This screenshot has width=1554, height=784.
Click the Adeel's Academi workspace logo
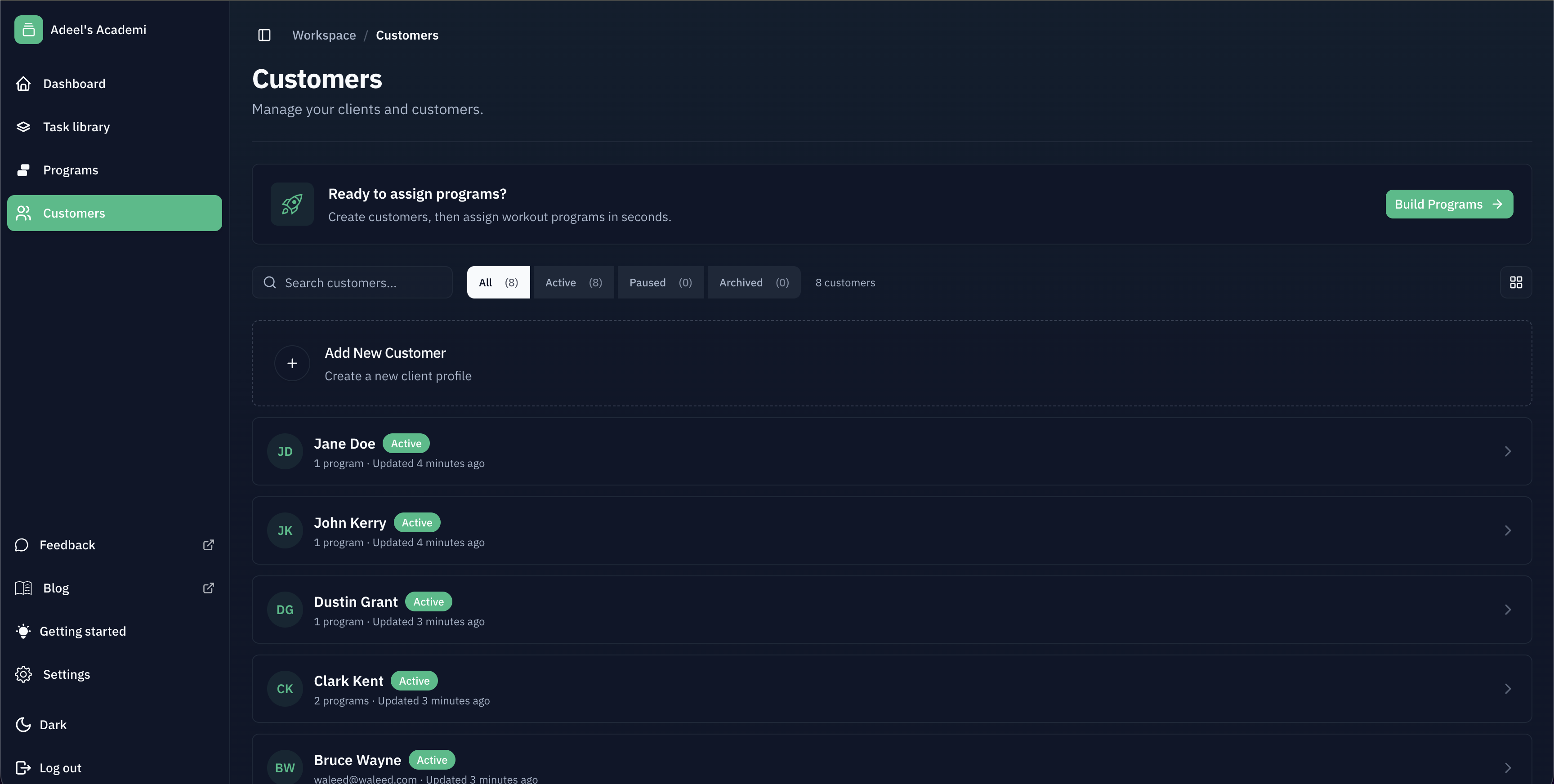(x=28, y=29)
